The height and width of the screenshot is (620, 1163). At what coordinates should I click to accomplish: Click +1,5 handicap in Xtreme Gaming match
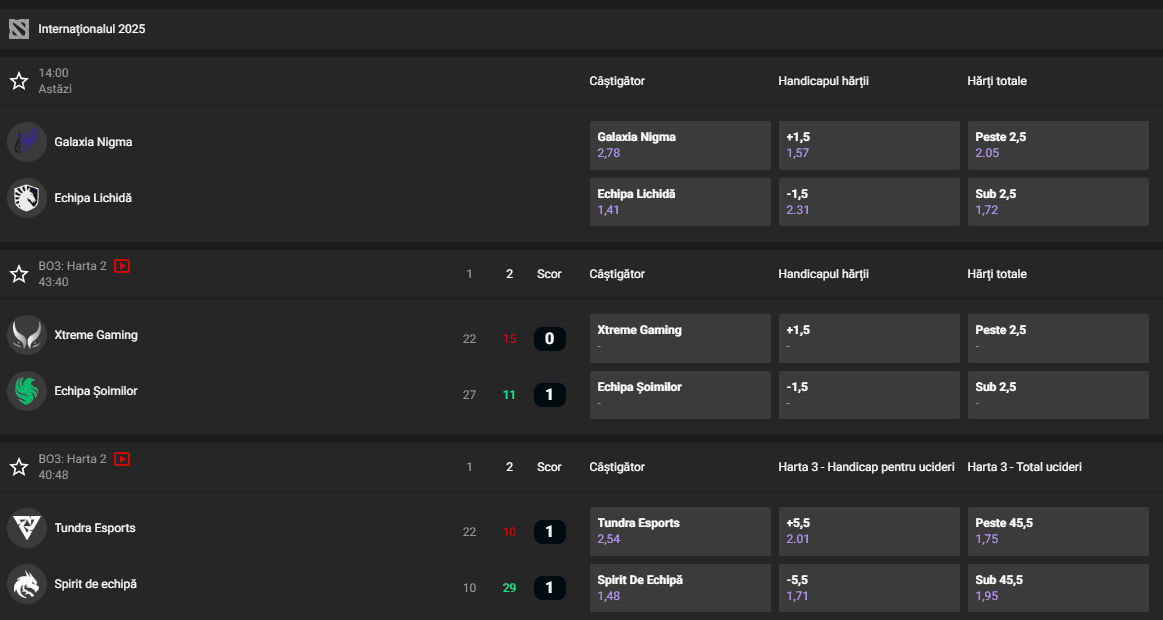tap(869, 338)
